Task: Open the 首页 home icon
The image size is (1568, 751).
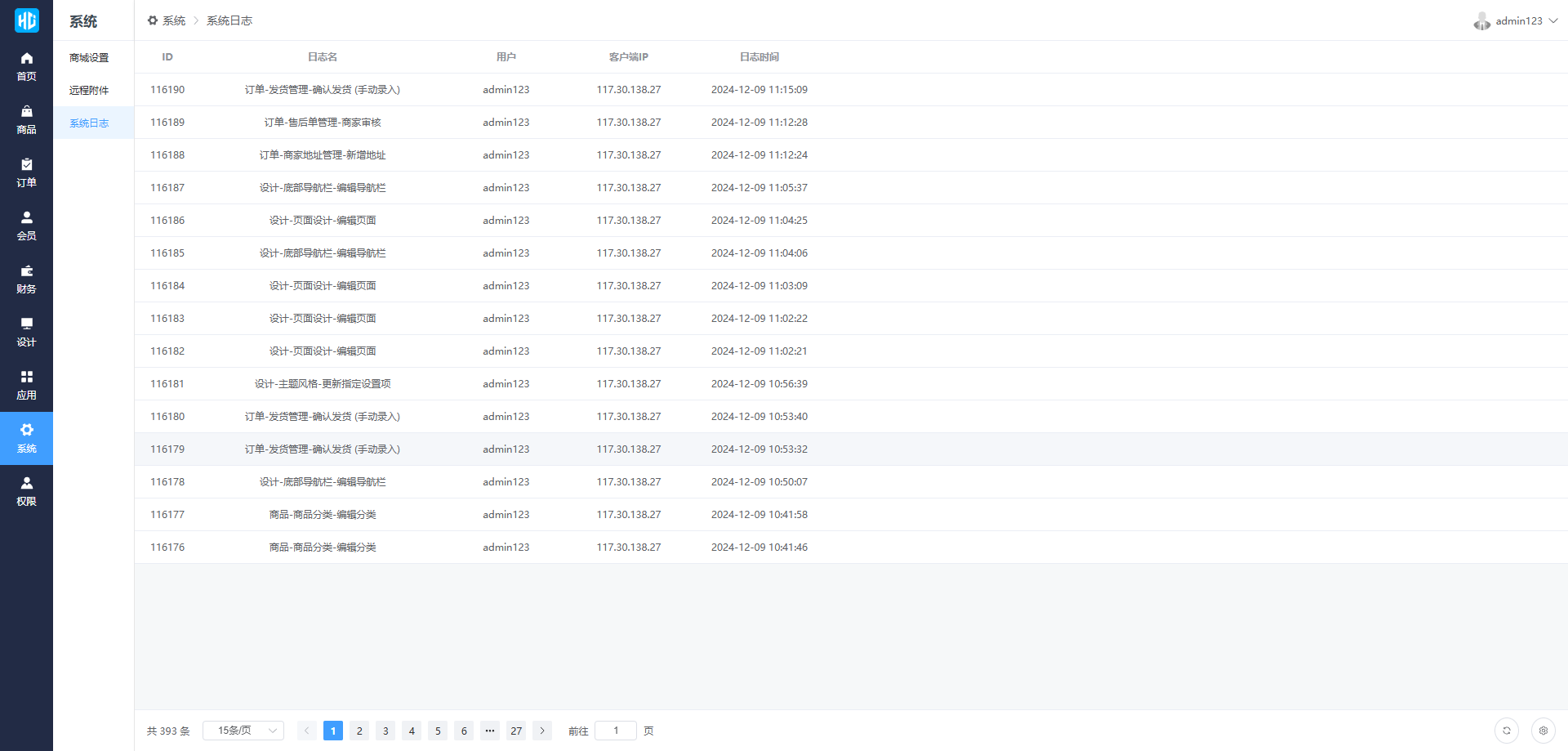Action: [x=26, y=66]
